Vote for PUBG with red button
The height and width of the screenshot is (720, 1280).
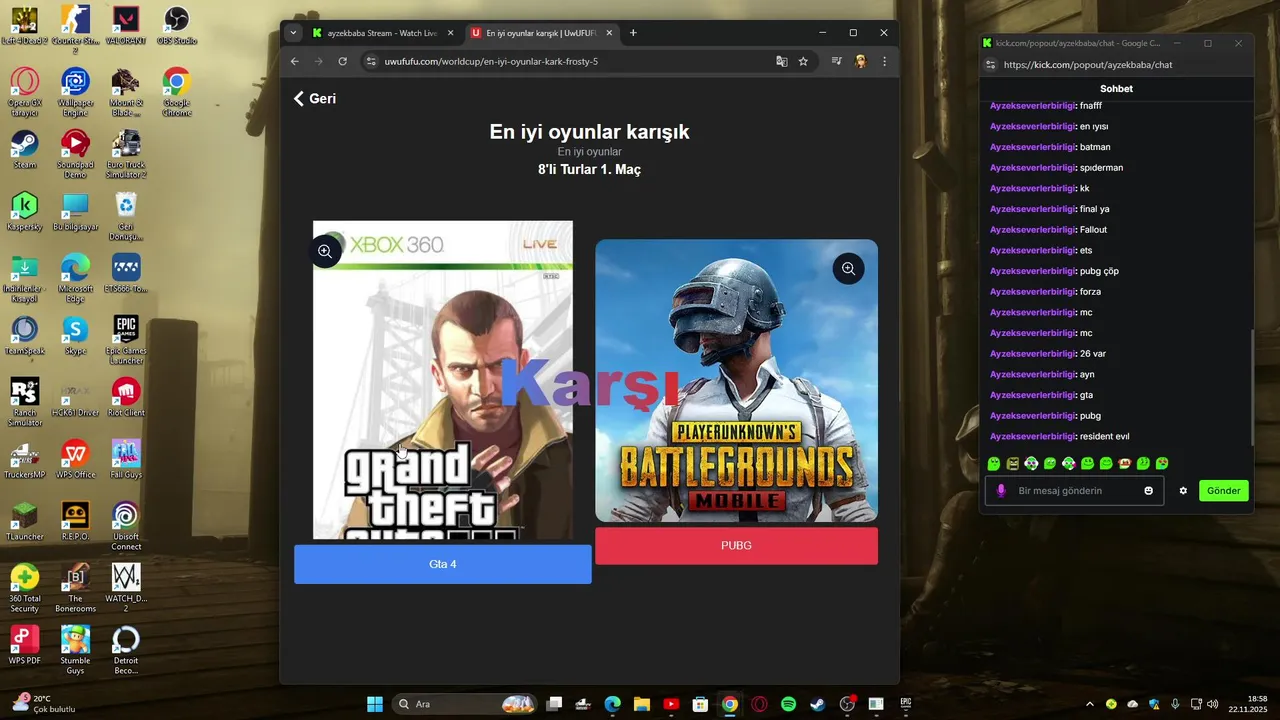point(736,546)
